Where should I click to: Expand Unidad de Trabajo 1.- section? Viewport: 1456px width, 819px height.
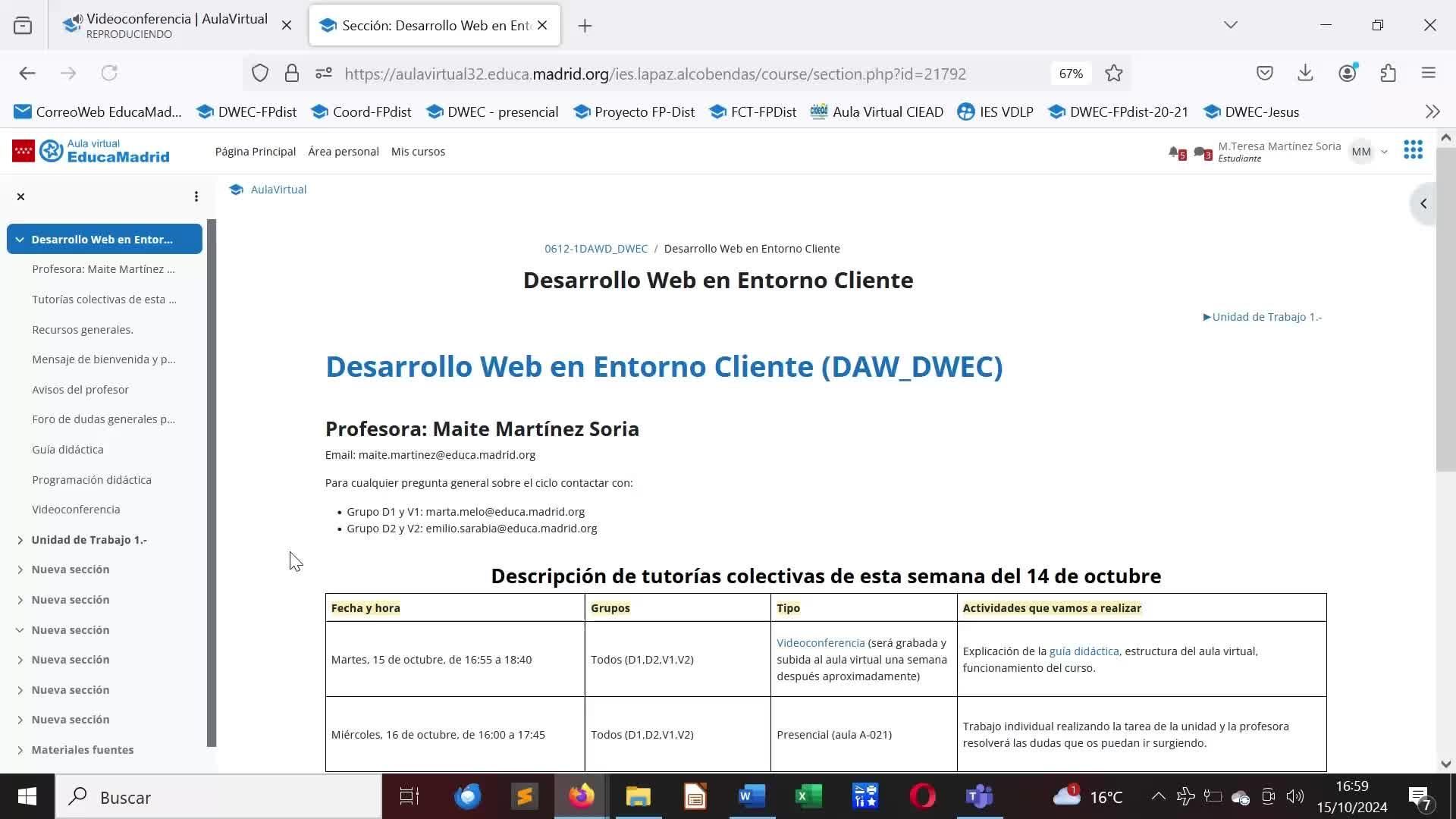(x=20, y=540)
